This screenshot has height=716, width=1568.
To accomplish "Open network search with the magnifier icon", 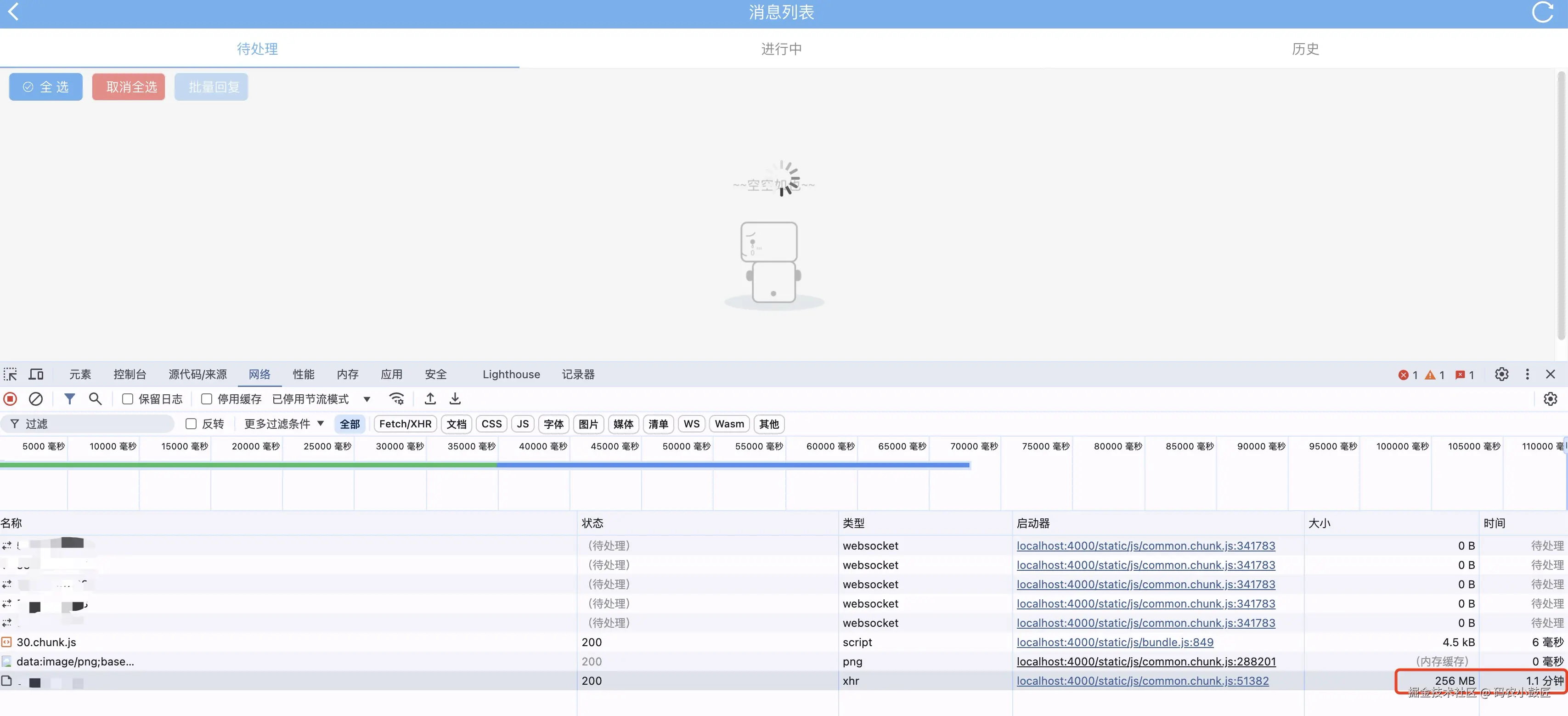I will [95, 399].
